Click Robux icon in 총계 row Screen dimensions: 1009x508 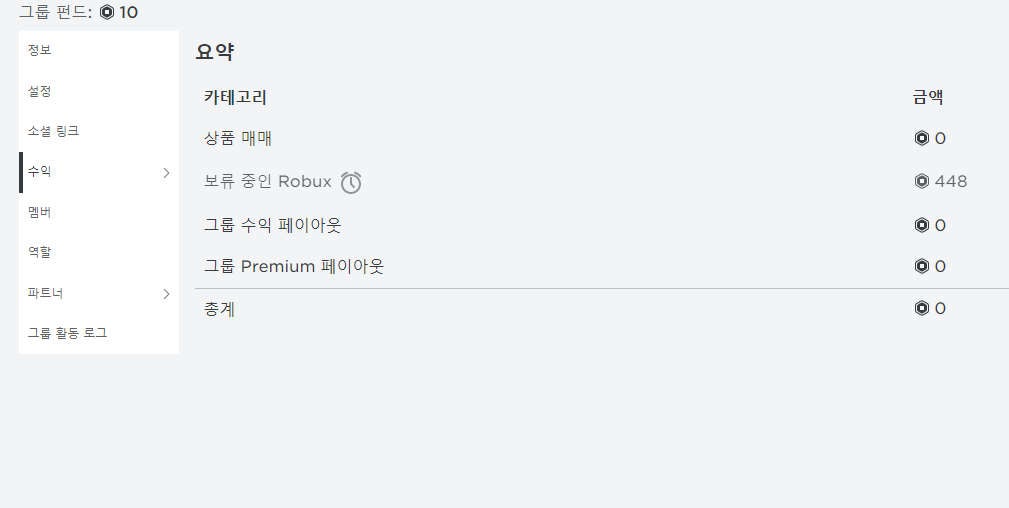[x=922, y=308]
